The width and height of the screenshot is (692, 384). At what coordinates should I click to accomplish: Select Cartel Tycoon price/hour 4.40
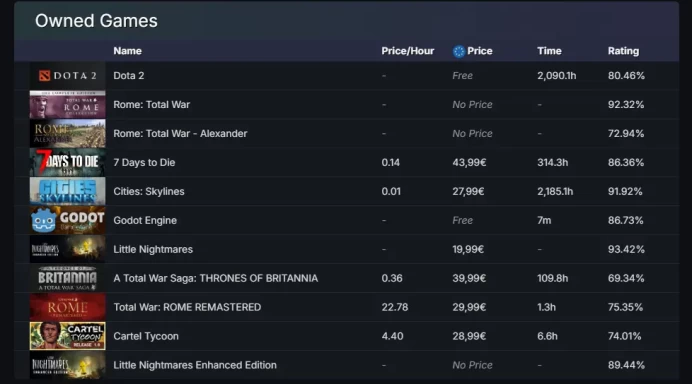pos(392,336)
